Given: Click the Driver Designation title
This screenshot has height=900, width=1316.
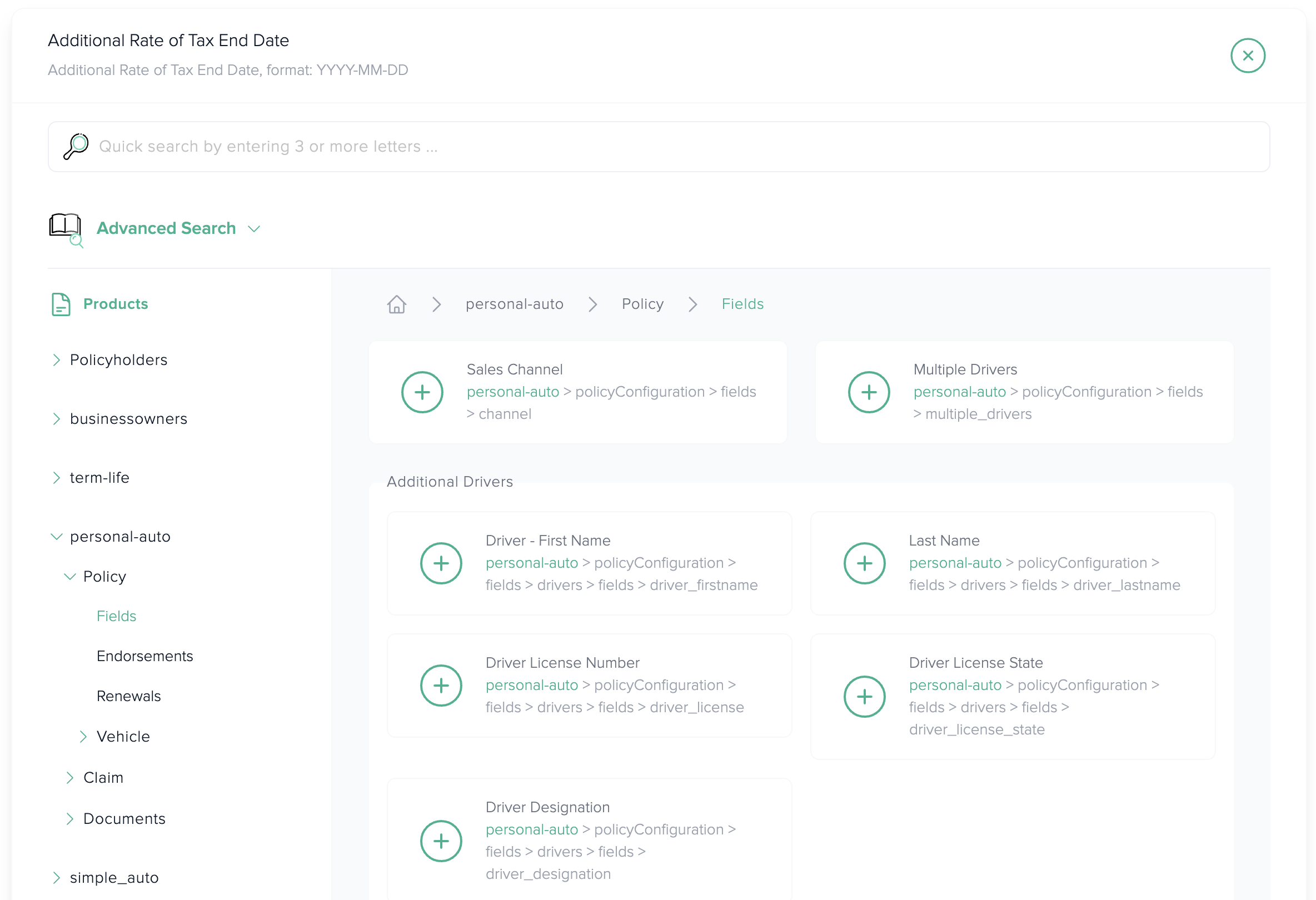Looking at the screenshot, I should pos(547,807).
